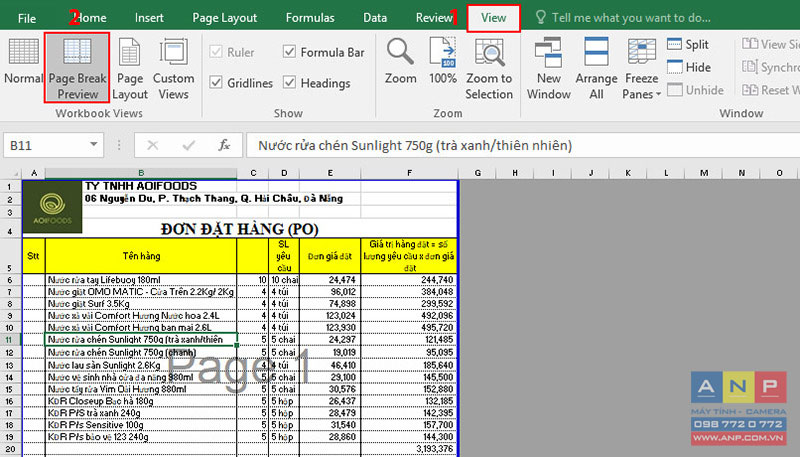Select cell Nước lau sàn Sunlight 2.6Kg
The width and height of the screenshot is (800, 457).
coord(141,365)
